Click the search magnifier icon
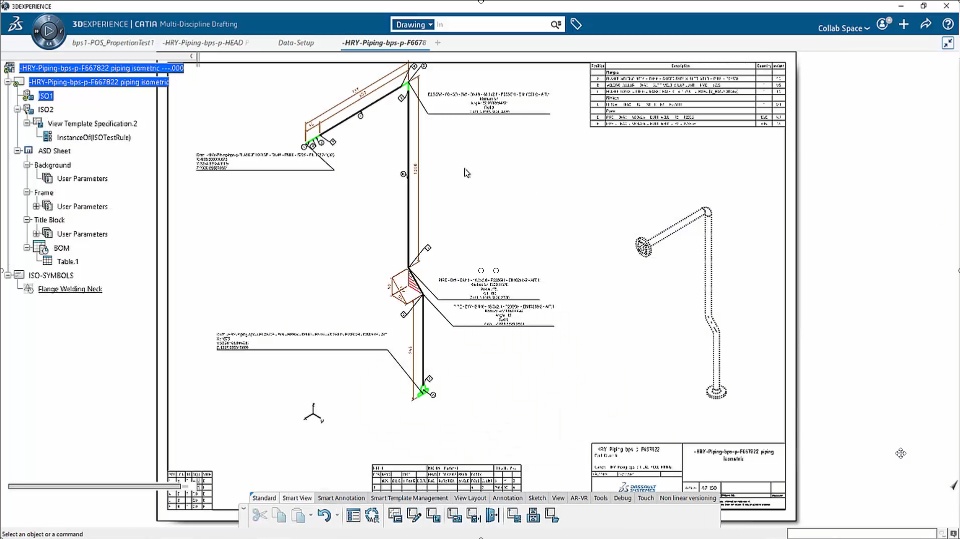Viewport: 960px width, 539px height. pos(555,24)
